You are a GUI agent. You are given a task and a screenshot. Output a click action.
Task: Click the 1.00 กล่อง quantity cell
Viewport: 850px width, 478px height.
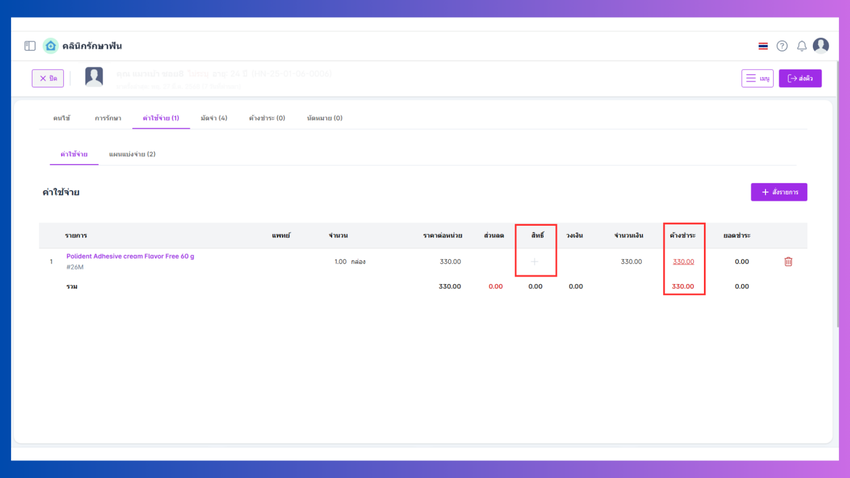pos(350,262)
